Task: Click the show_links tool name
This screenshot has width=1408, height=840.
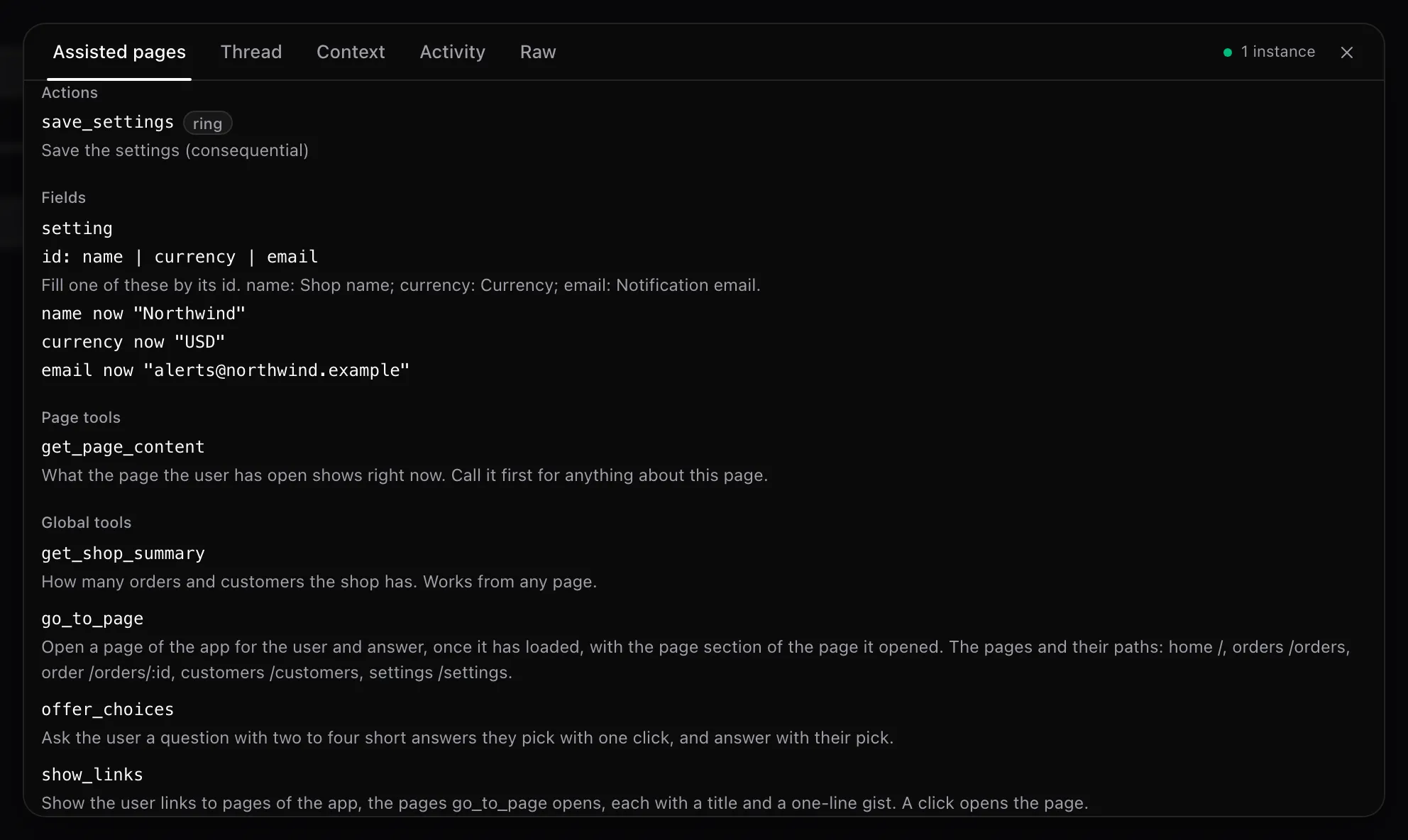Action: point(92,775)
